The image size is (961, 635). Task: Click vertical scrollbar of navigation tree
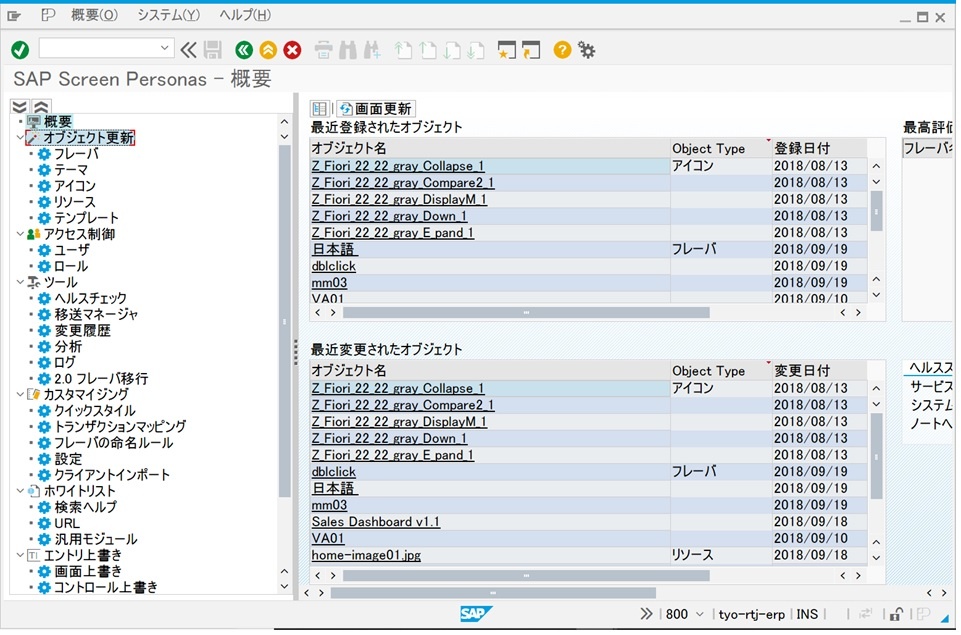284,322
